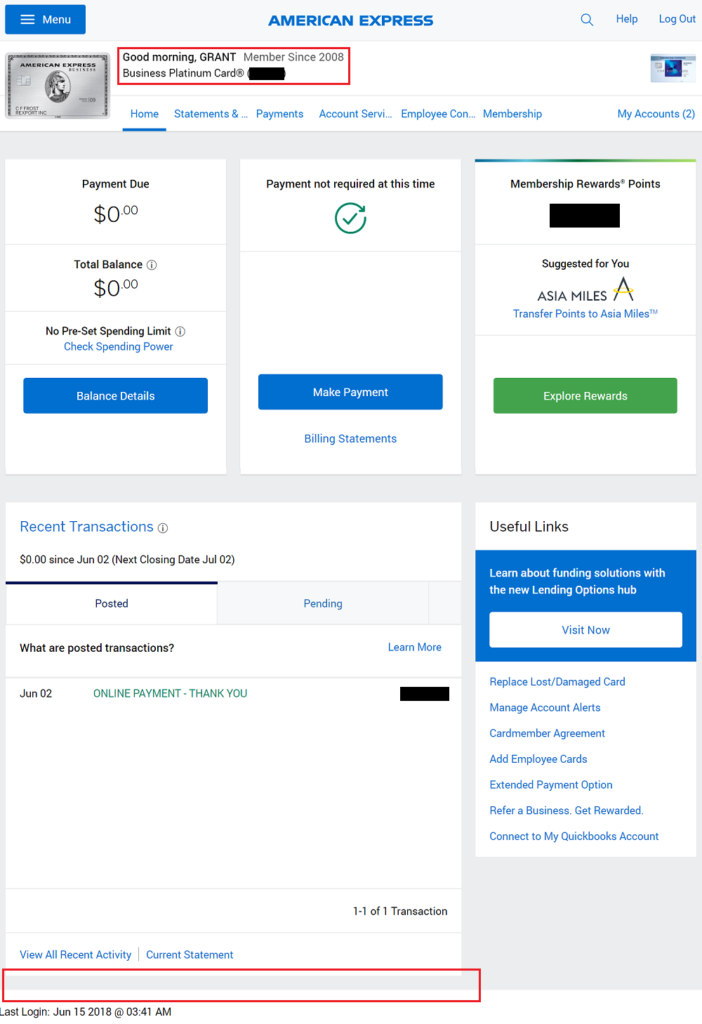Screen dimensions: 702x1024
Task: Select the Membership navigation tab
Action: (512, 114)
